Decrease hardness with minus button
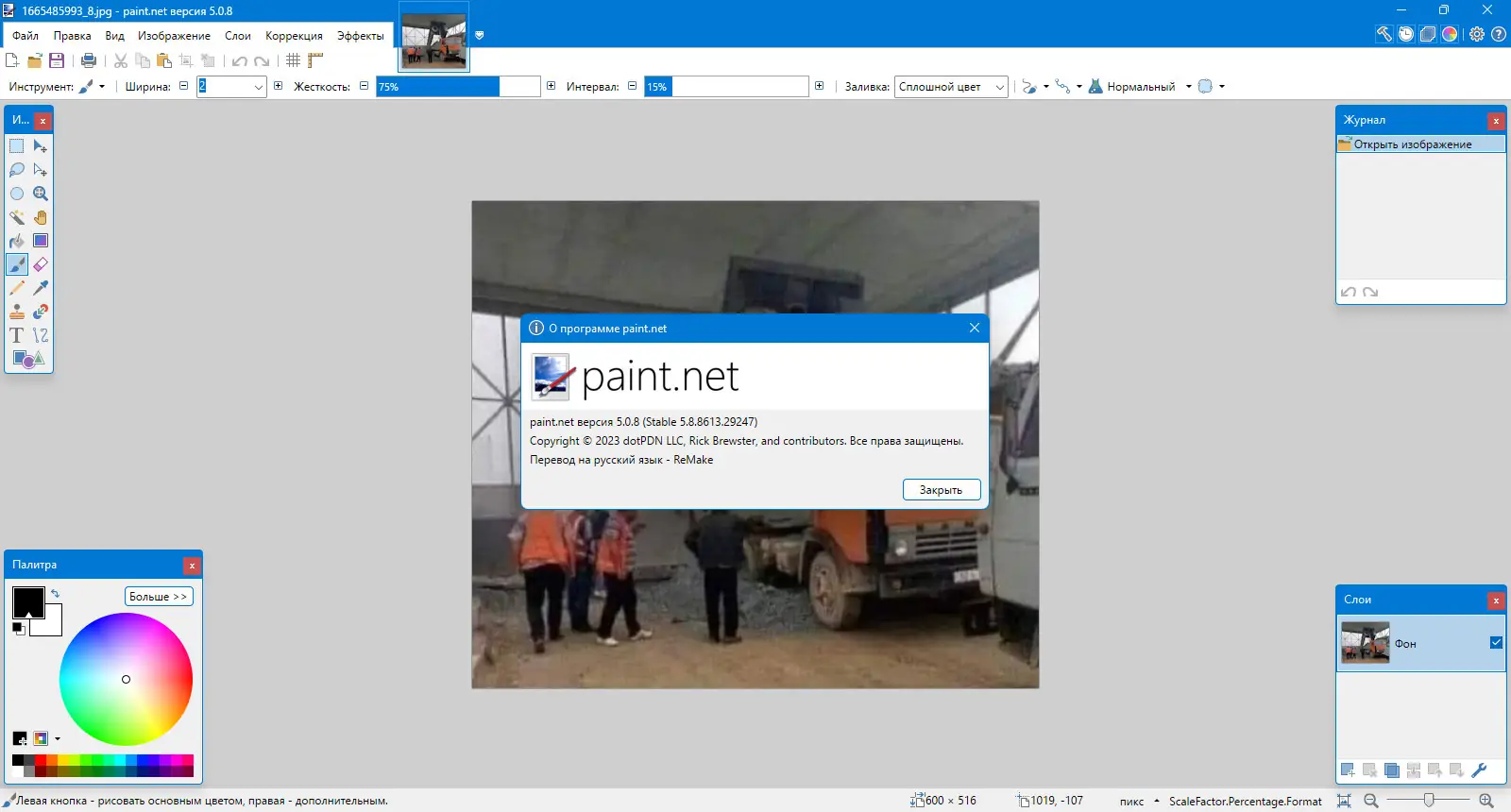Image resolution: width=1511 pixels, height=812 pixels. [365, 86]
